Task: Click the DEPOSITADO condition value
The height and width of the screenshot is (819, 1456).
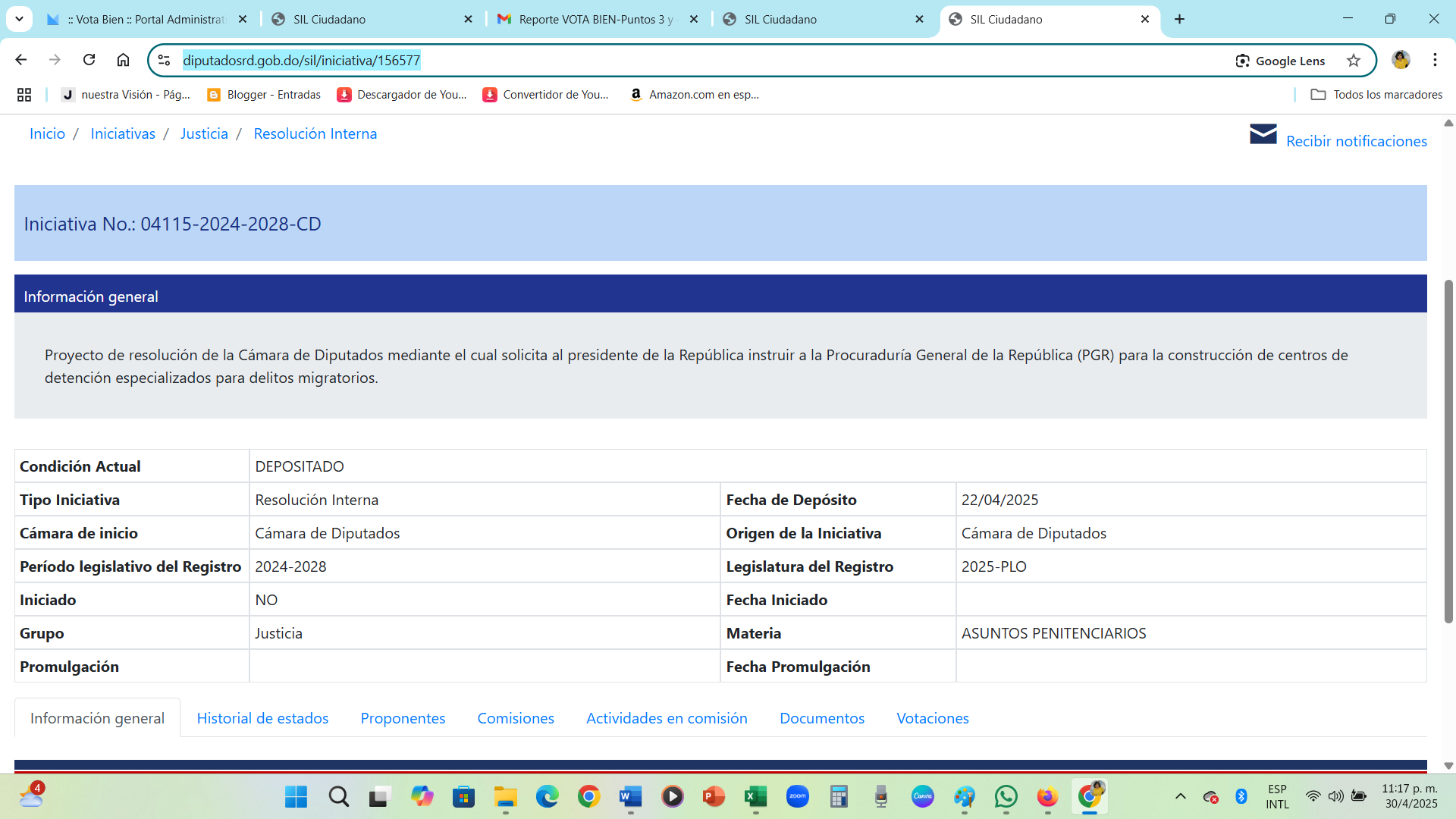Action: tap(300, 466)
